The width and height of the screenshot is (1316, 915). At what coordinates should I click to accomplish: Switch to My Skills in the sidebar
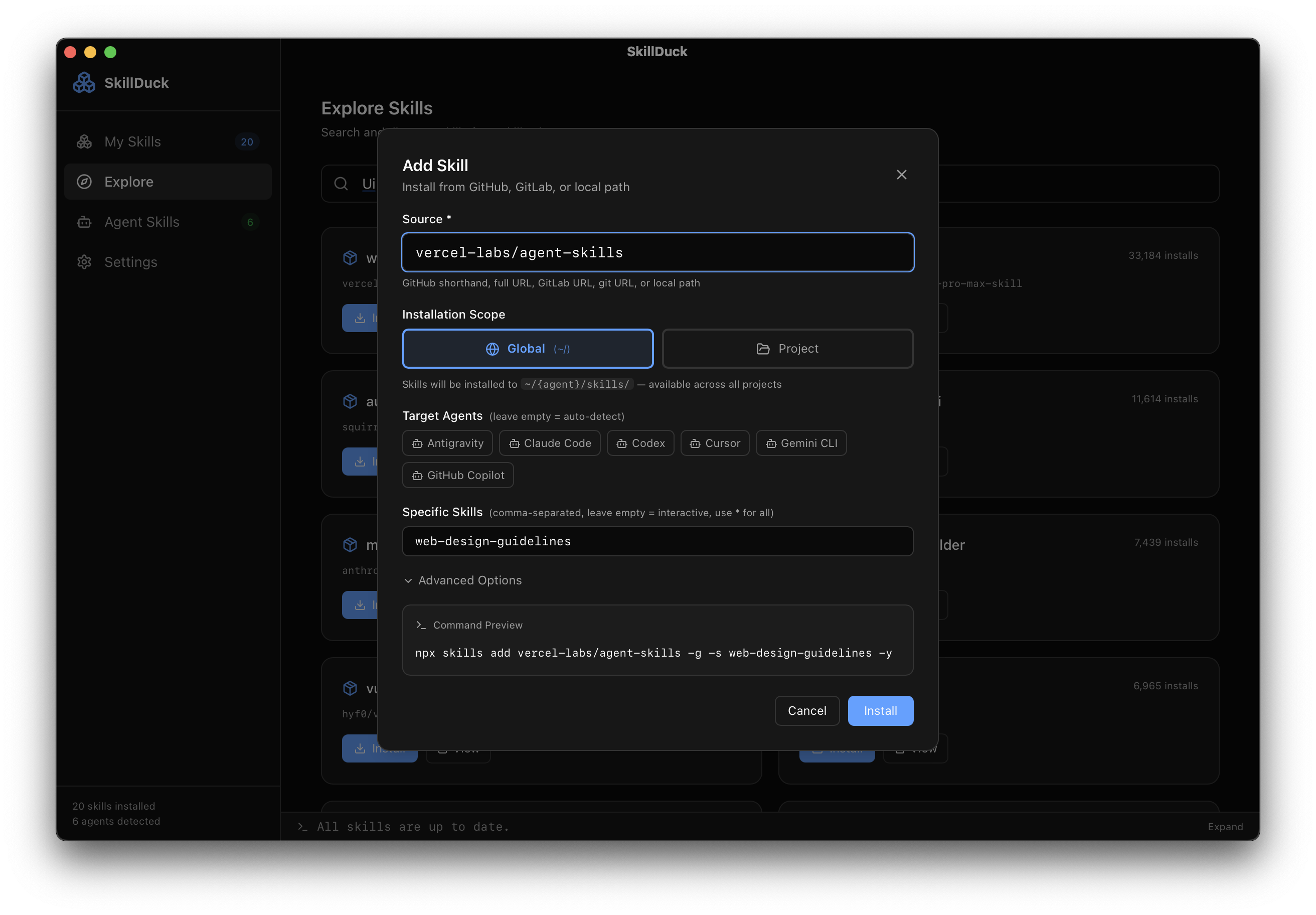click(x=132, y=141)
